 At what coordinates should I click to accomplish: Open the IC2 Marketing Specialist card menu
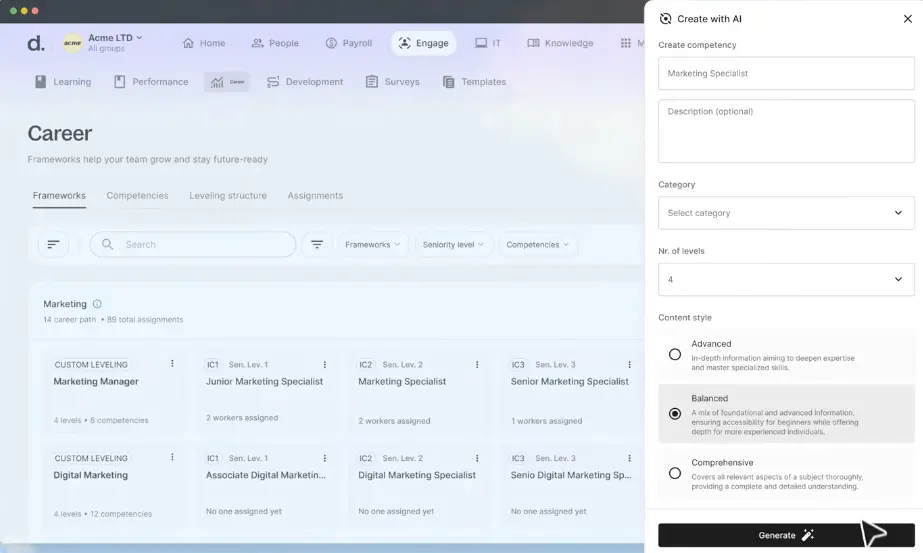coord(477,365)
